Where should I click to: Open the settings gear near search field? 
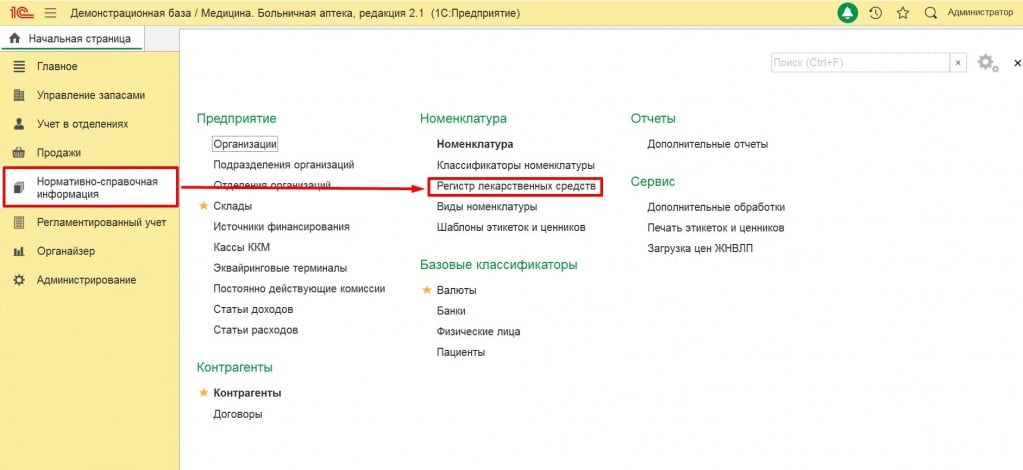tap(987, 63)
